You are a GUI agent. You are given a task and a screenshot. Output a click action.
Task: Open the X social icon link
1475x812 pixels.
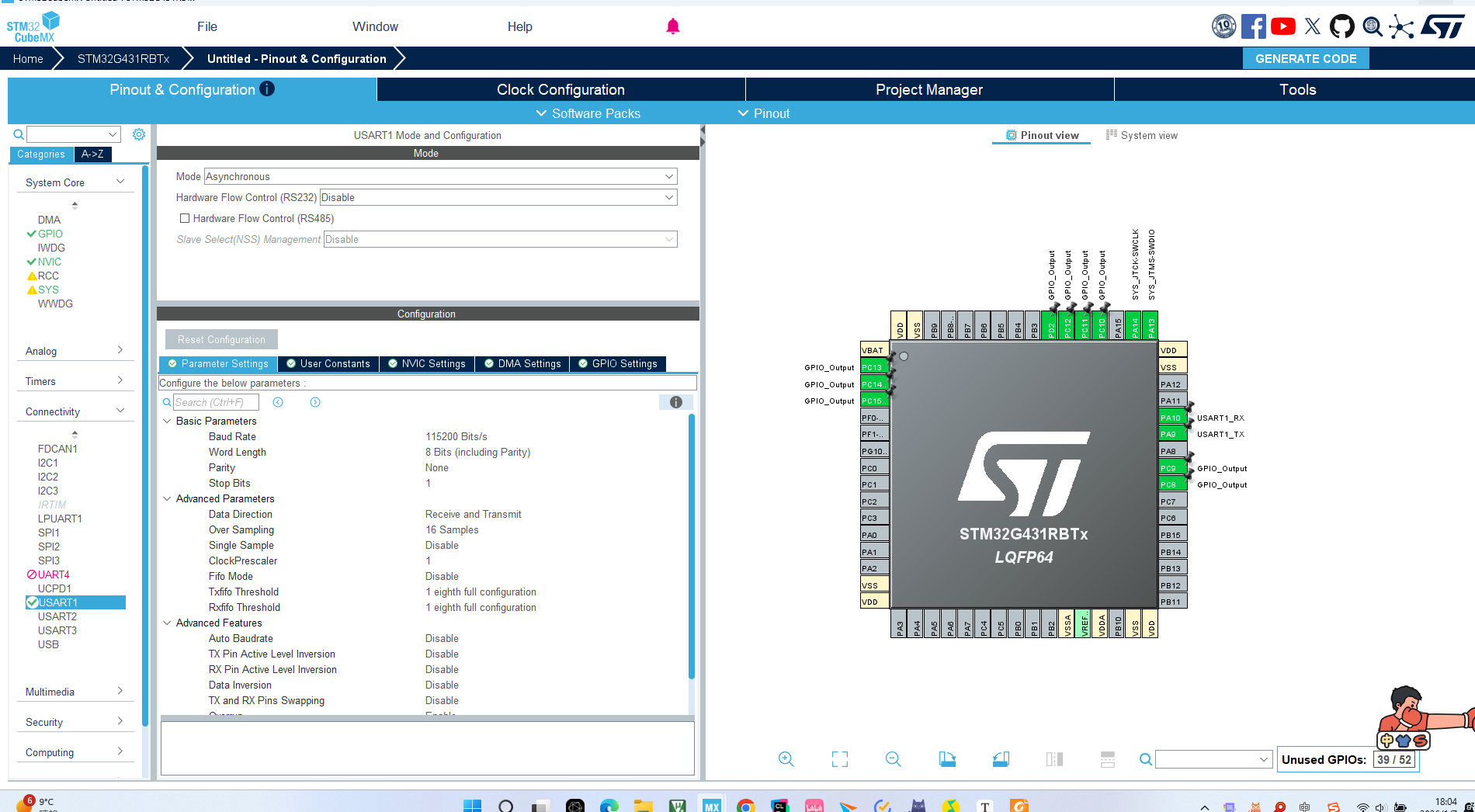click(1313, 26)
